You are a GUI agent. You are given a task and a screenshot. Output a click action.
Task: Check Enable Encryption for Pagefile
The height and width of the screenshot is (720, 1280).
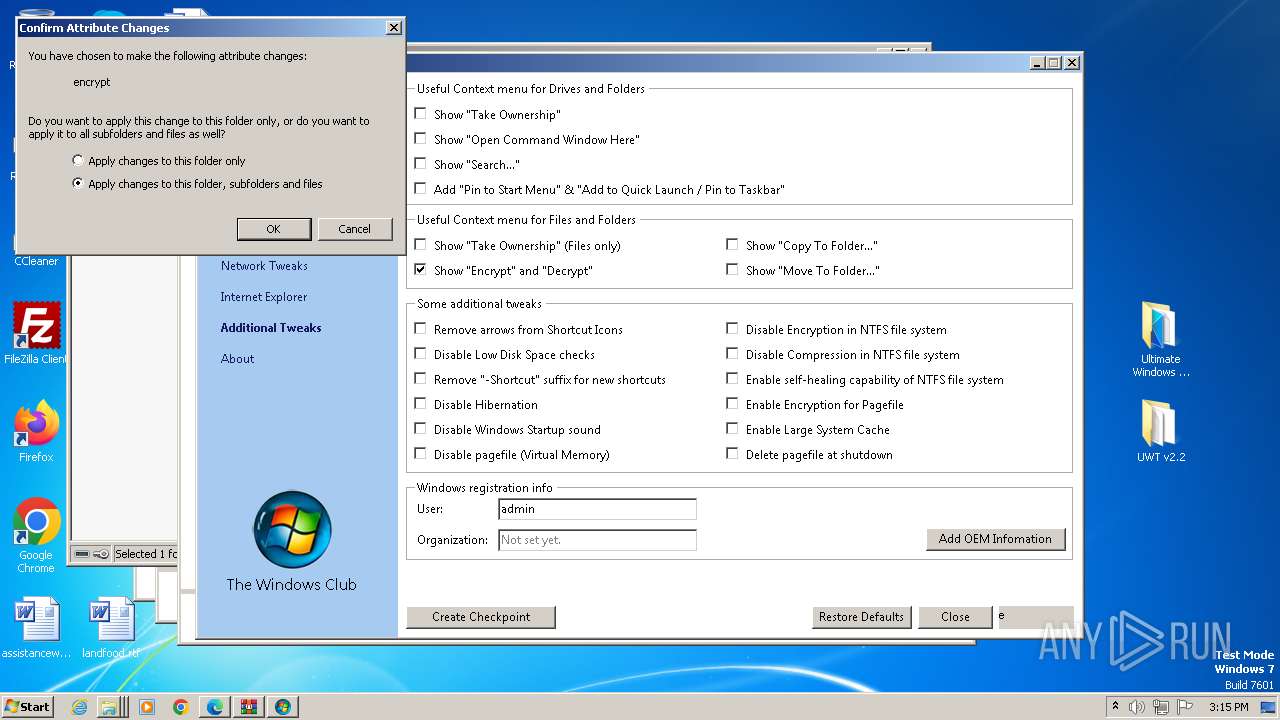pos(732,404)
